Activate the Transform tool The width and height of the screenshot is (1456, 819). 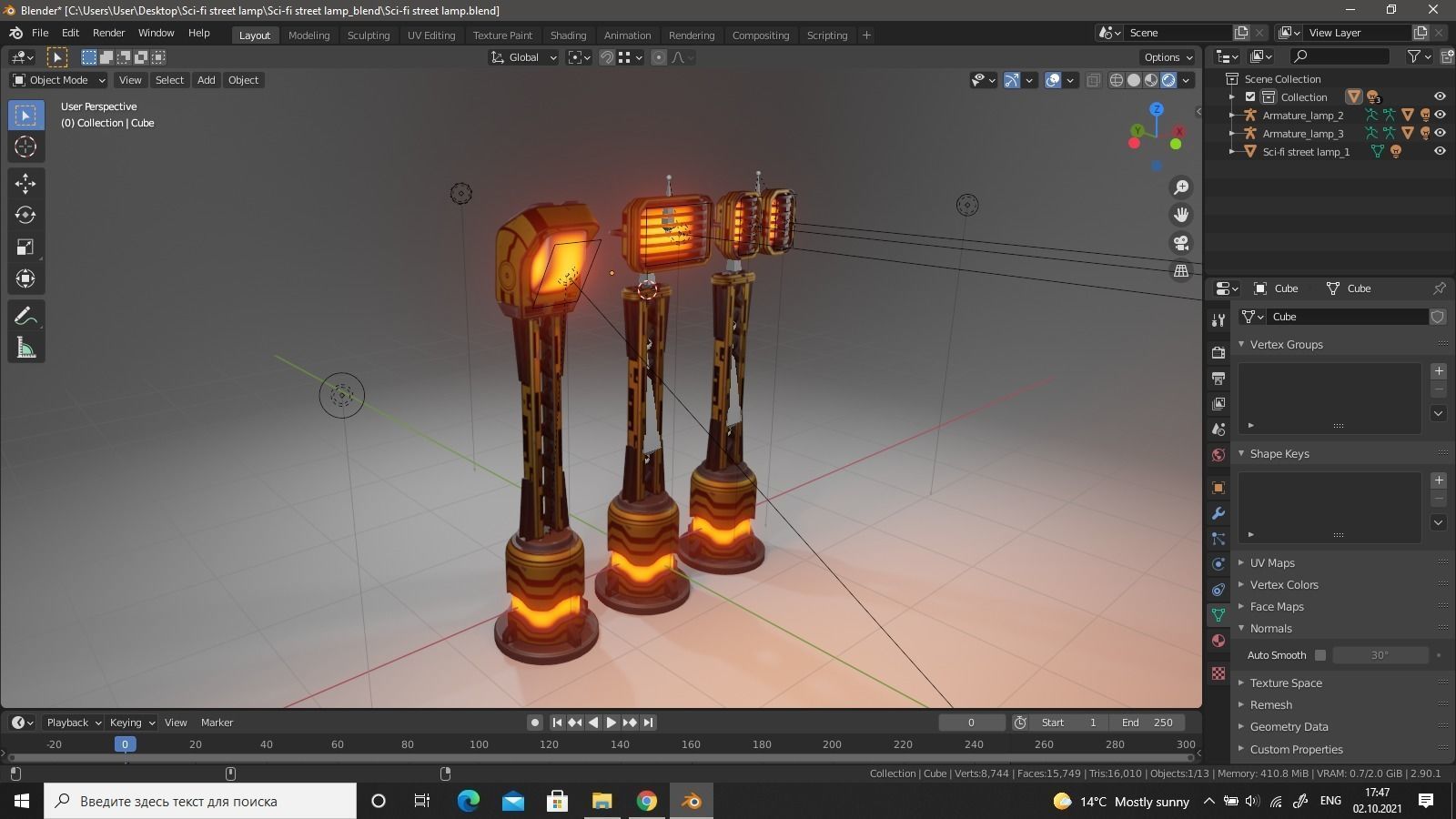pyautogui.click(x=25, y=278)
